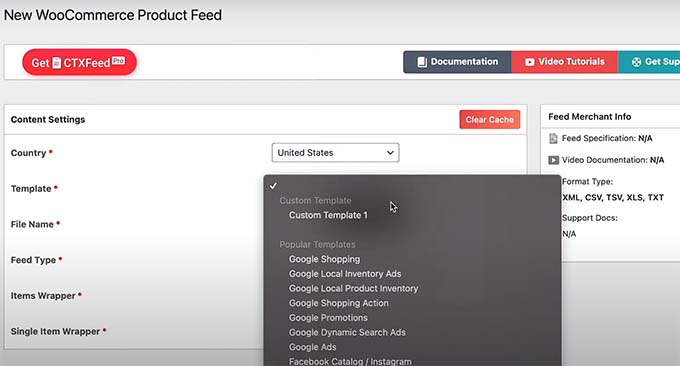Pick Google Local Inventory Ads template
Image resolution: width=680 pixels, height=366 pixels.
(345, 274)
